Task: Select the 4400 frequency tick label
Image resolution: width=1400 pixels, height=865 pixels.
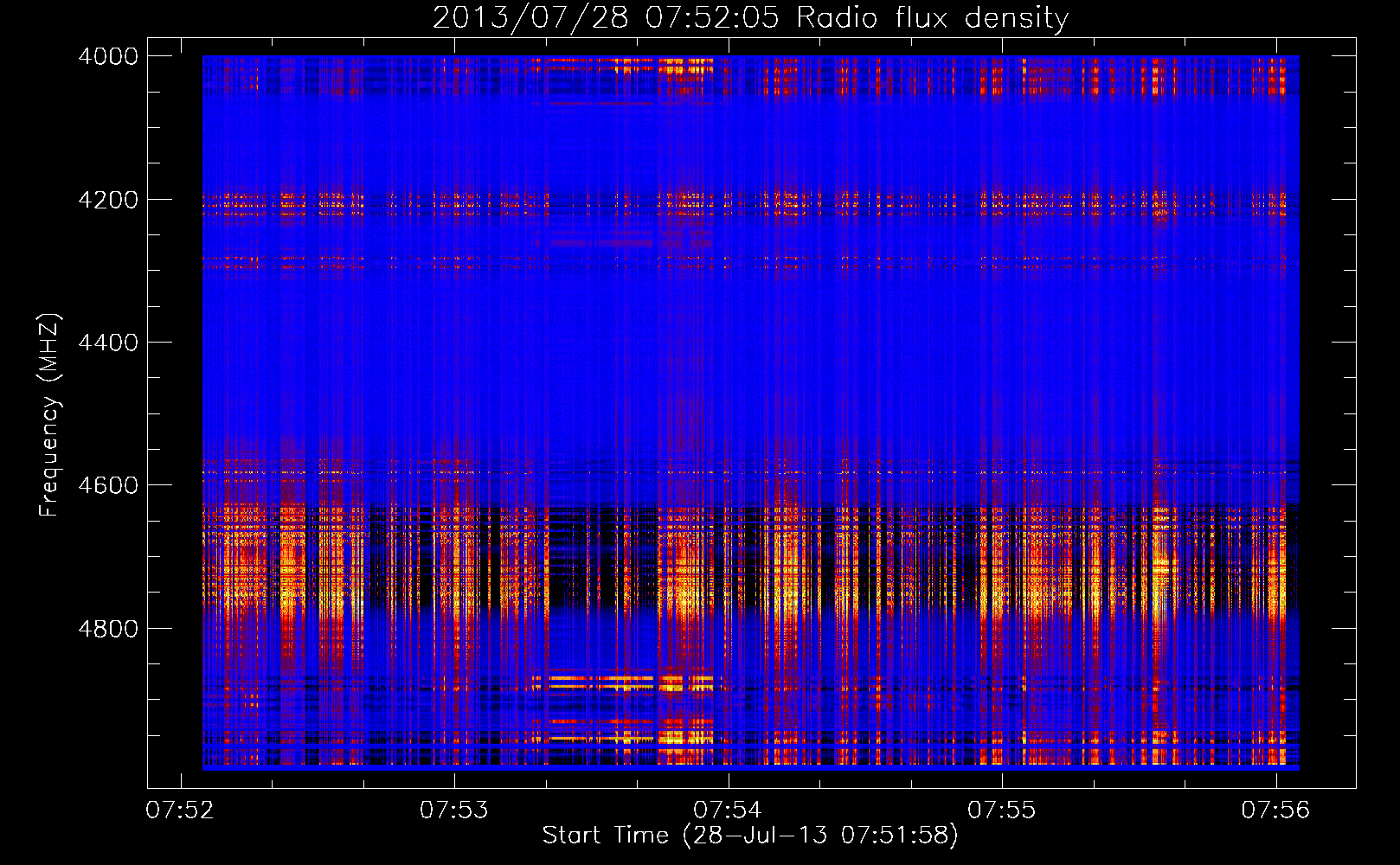Action: (x=108, y=343)
